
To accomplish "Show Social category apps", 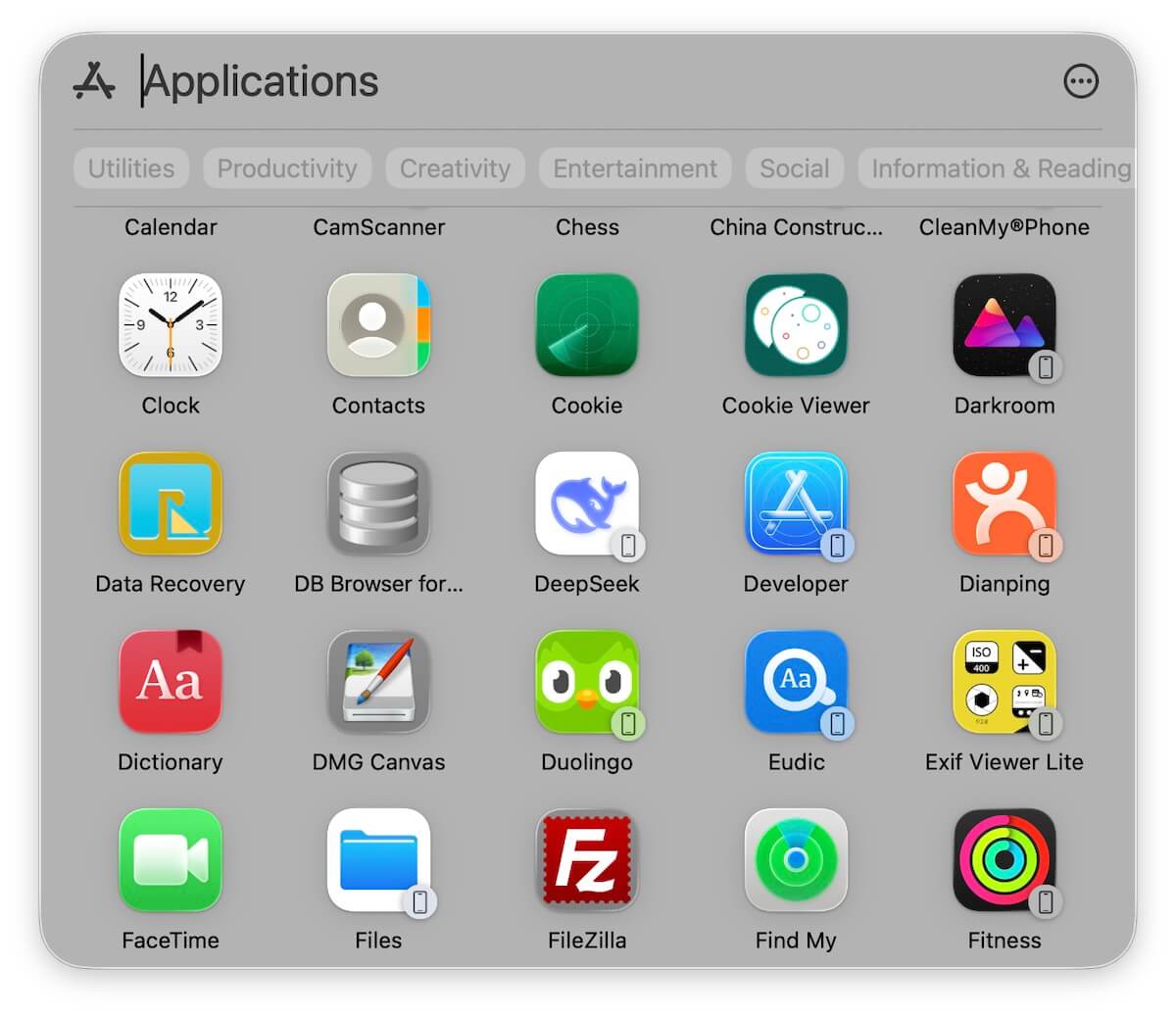I will click(795, 169).
